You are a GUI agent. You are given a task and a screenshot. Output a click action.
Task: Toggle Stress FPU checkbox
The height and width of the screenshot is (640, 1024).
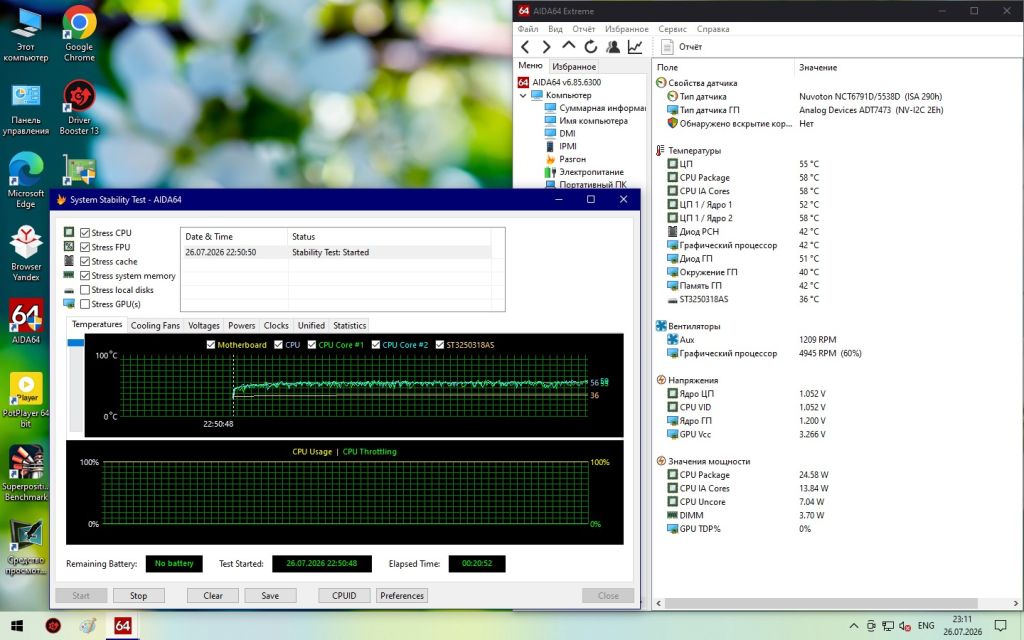pos(85,247)
